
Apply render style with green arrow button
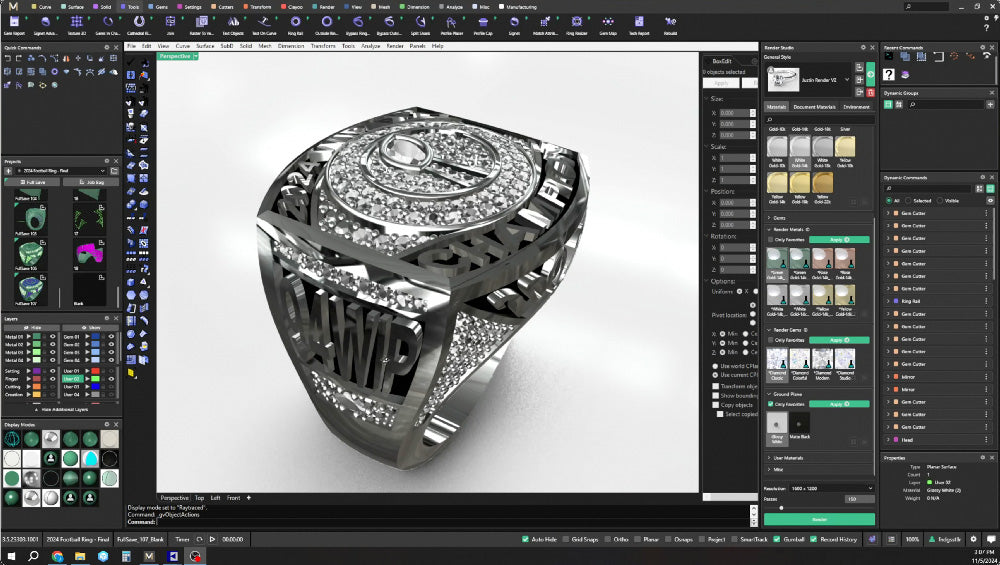tap(871, 75)
